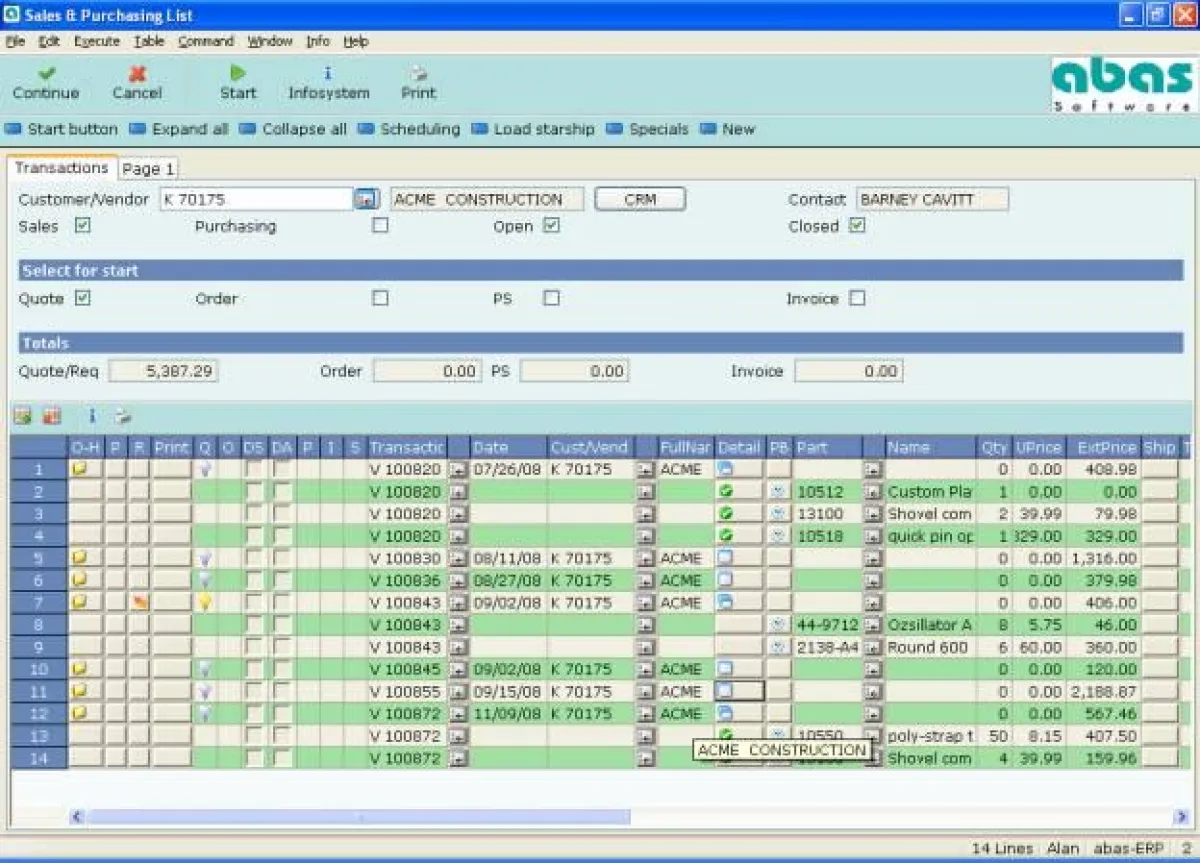Image resolution: width=1200 pixels, height=863 pixels.
Task: Click the green Start play icon
Action: [238, 73]
